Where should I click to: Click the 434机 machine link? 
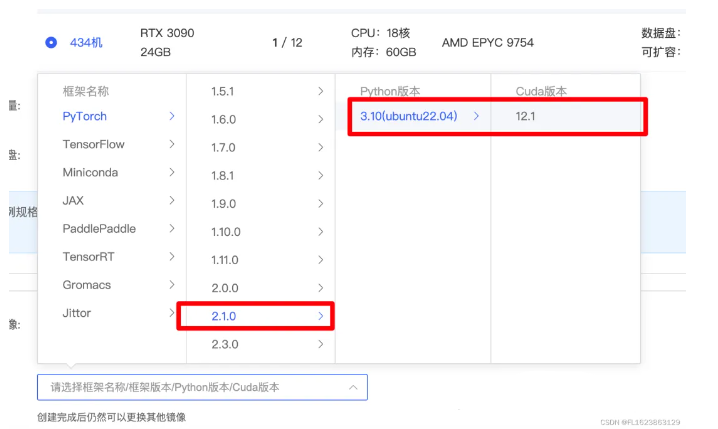pos(86,43)
